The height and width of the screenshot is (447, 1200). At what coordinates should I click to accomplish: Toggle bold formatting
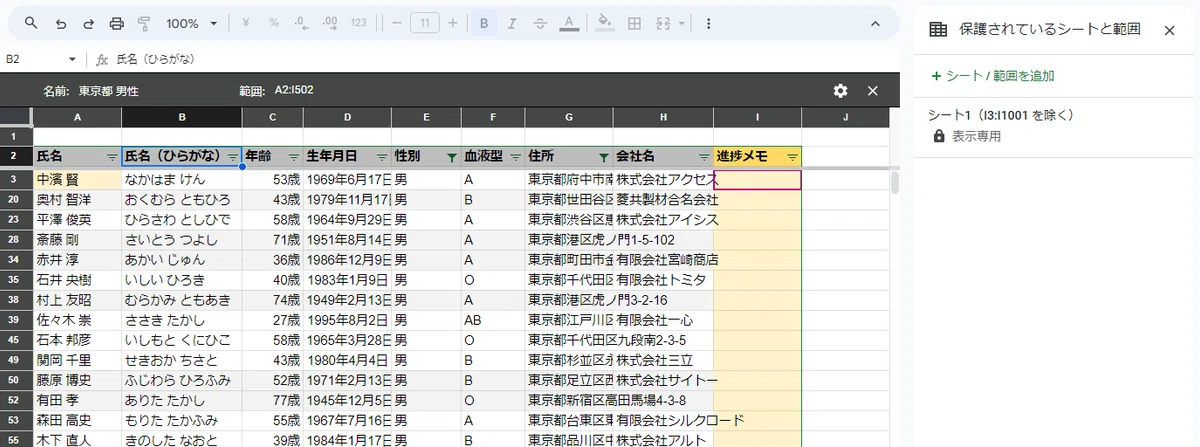484,23
